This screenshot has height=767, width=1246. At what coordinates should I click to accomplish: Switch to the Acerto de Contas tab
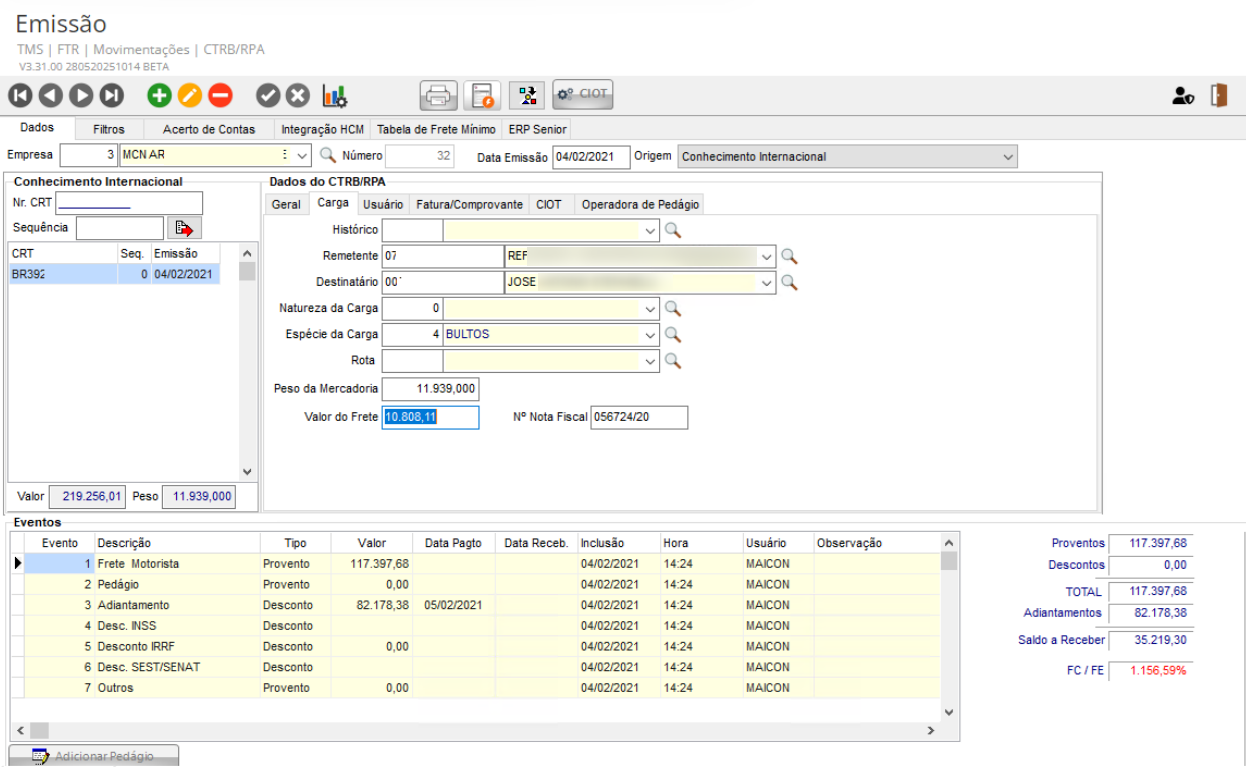point(209,129)
